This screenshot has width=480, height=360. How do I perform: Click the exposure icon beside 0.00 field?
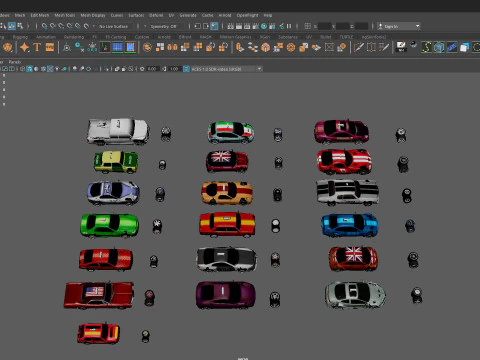click(142, 69)
